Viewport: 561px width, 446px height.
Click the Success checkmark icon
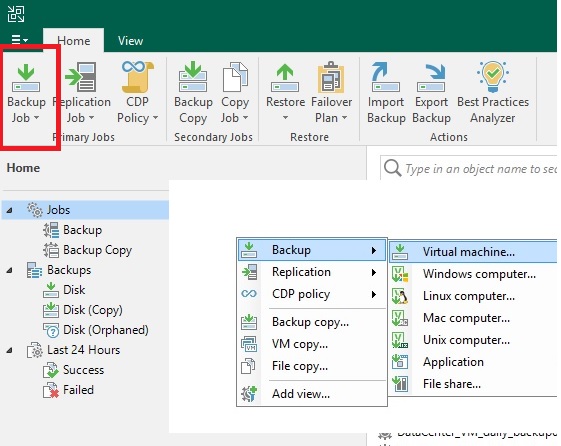(x=51, y=370)
